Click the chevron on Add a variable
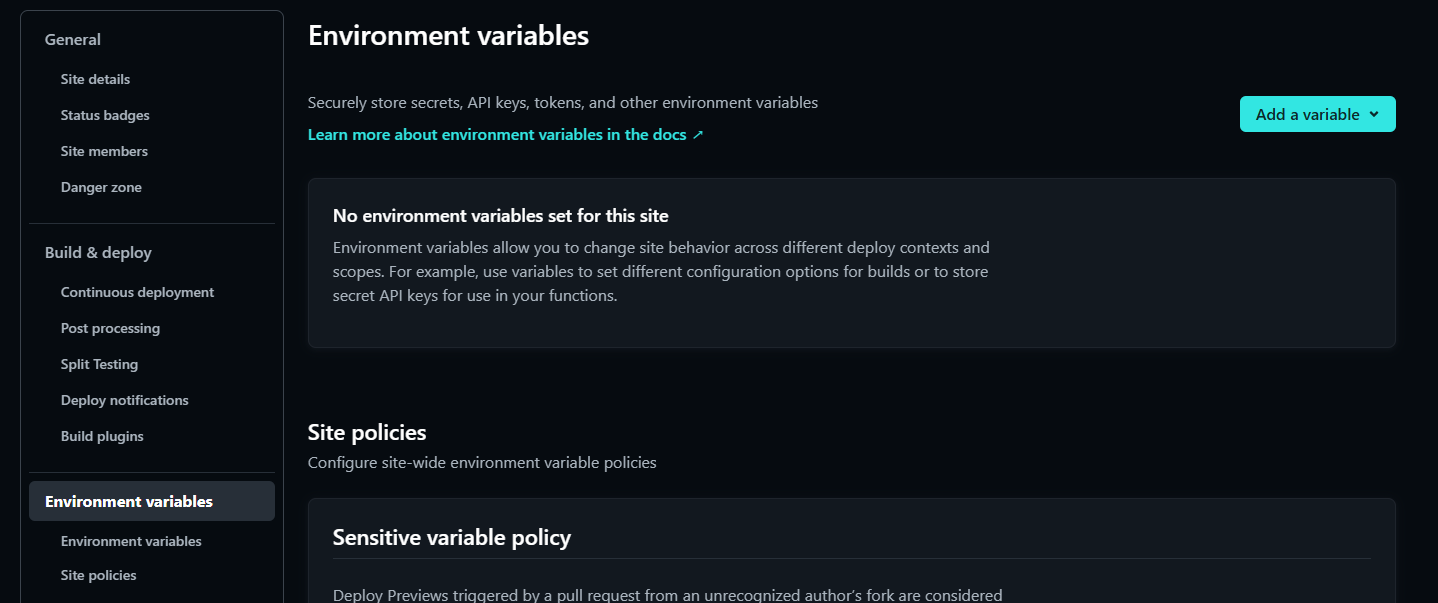This screenshot has height=603, width=1438. tap(1374, 114)
